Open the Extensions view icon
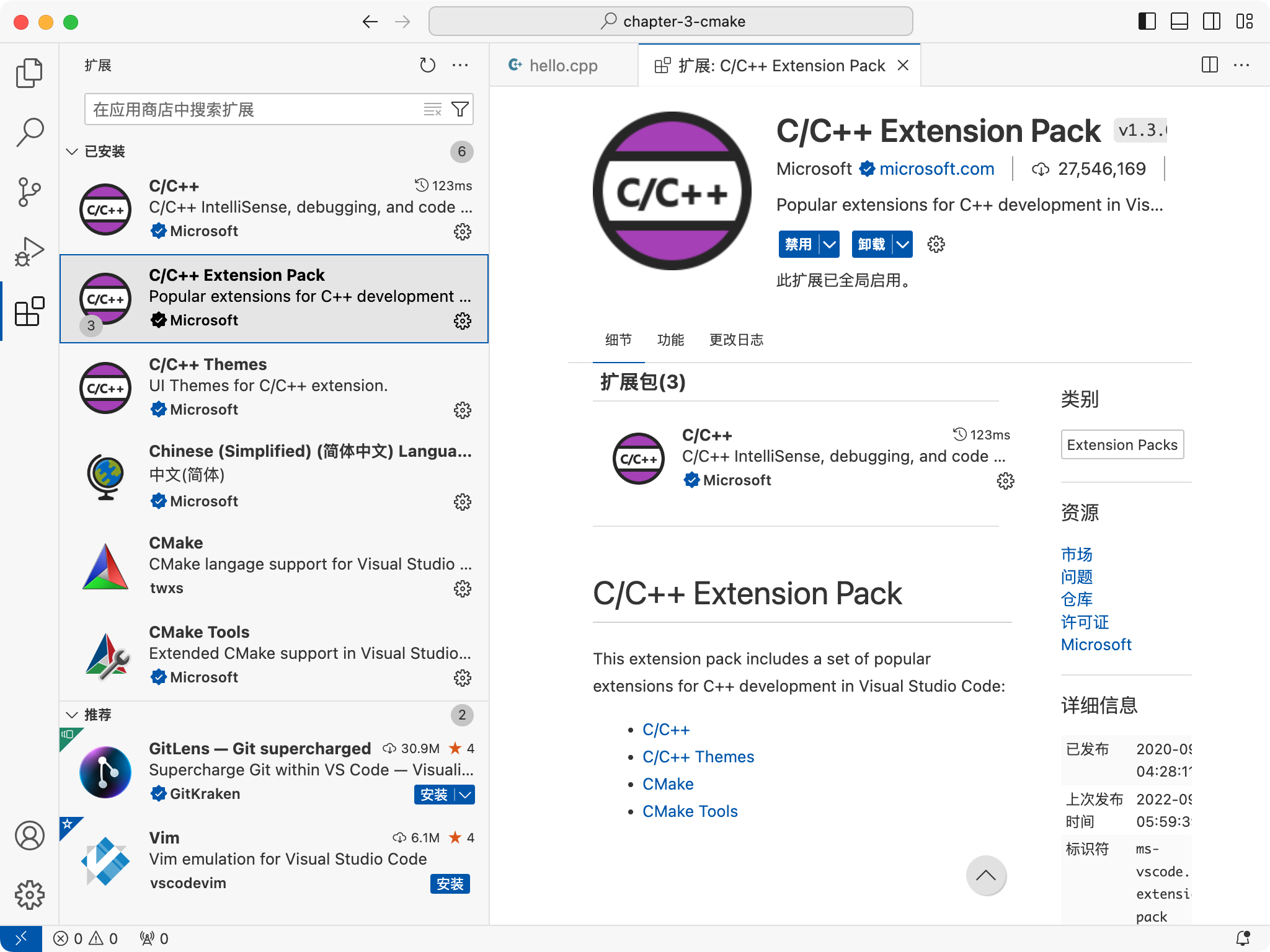This screenshot has width=1270, height=952. click(x=29, y=311)
